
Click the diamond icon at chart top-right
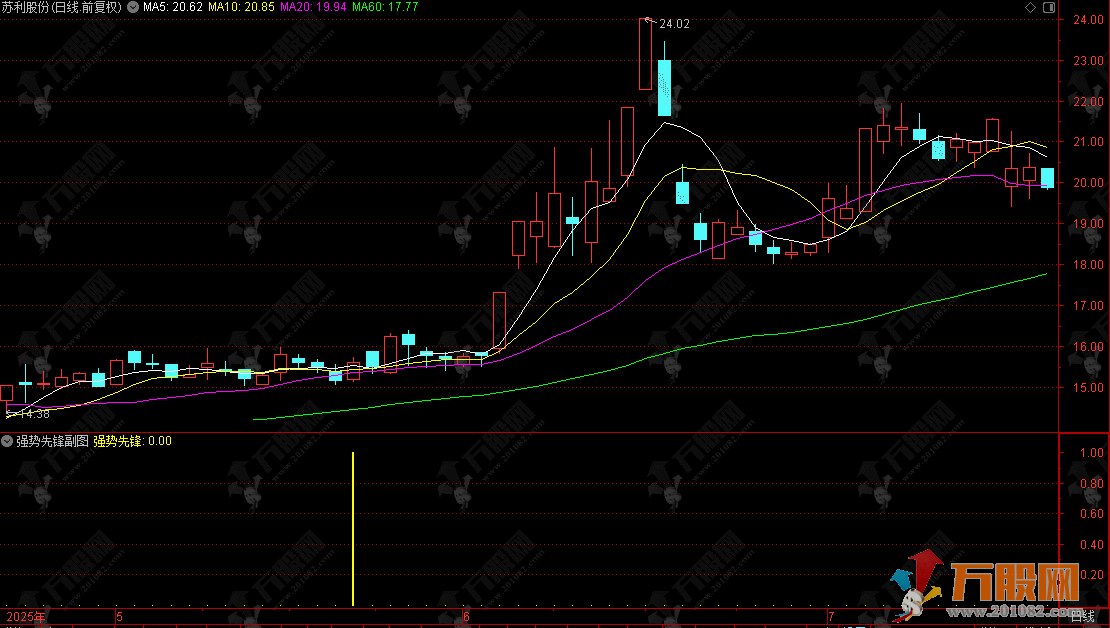(x=1031, y=8)
